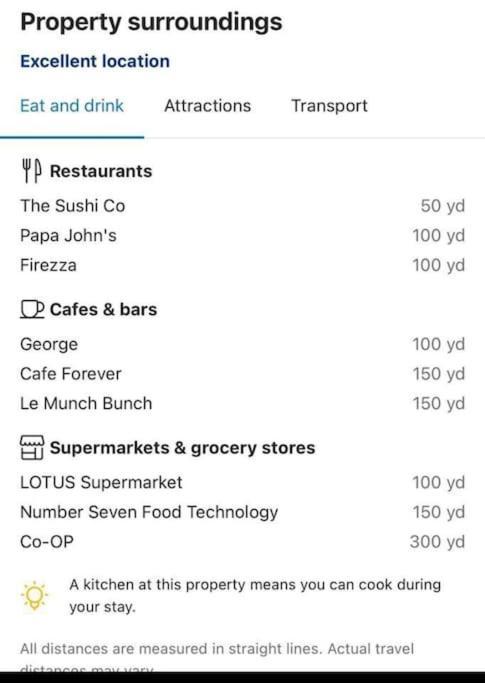This screenshot has width=485, height=683.
Task: Switch to the Attractions tab
Action: 207,106
